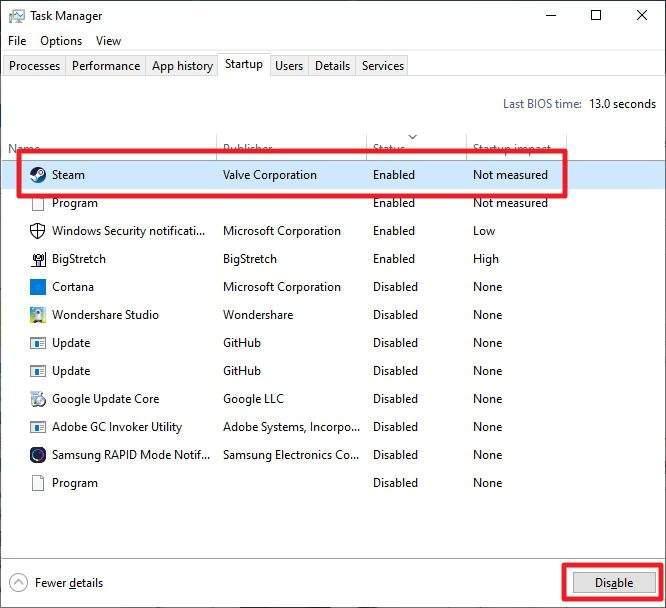Open the View menu
This screenshot has width=666, height=608.
pos(108,41)
